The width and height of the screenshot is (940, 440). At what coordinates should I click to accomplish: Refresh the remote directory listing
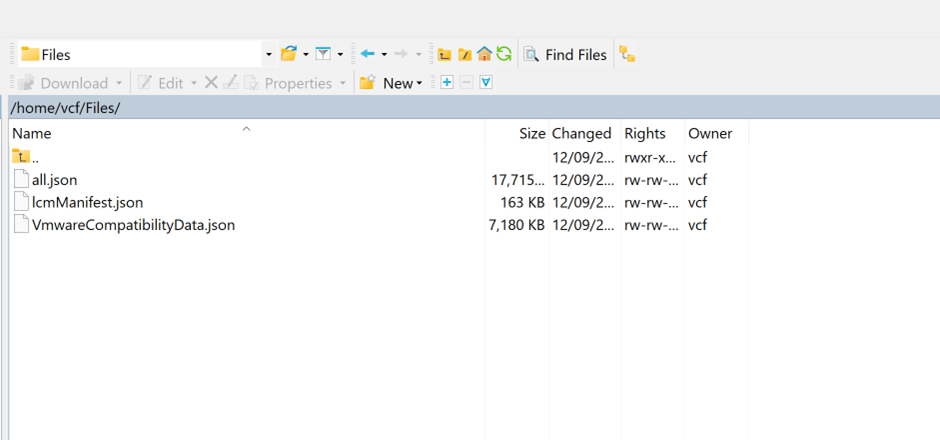click(504, 54)
